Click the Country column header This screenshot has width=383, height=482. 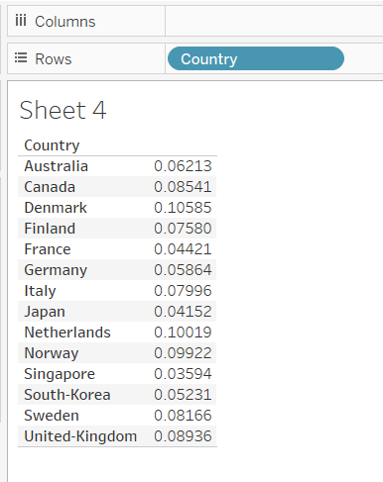click(52, 145)
